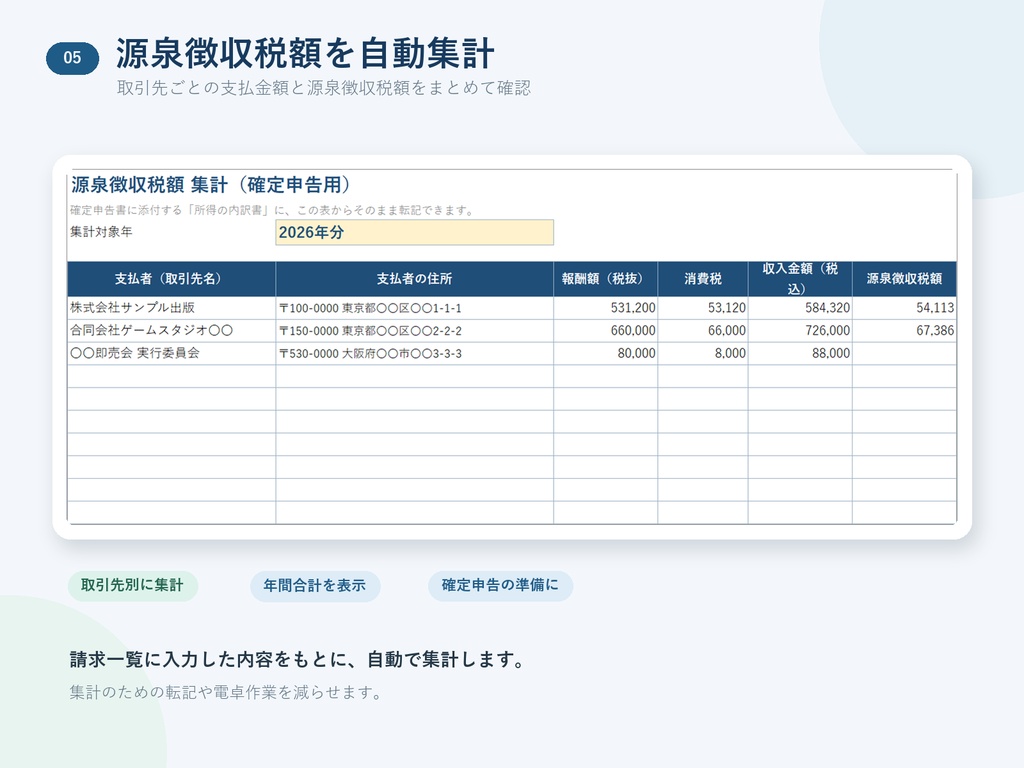1024x768 pixels.
Task: Select the 〇〇即売会 実行委員会 cell
Action: point(171,353)
